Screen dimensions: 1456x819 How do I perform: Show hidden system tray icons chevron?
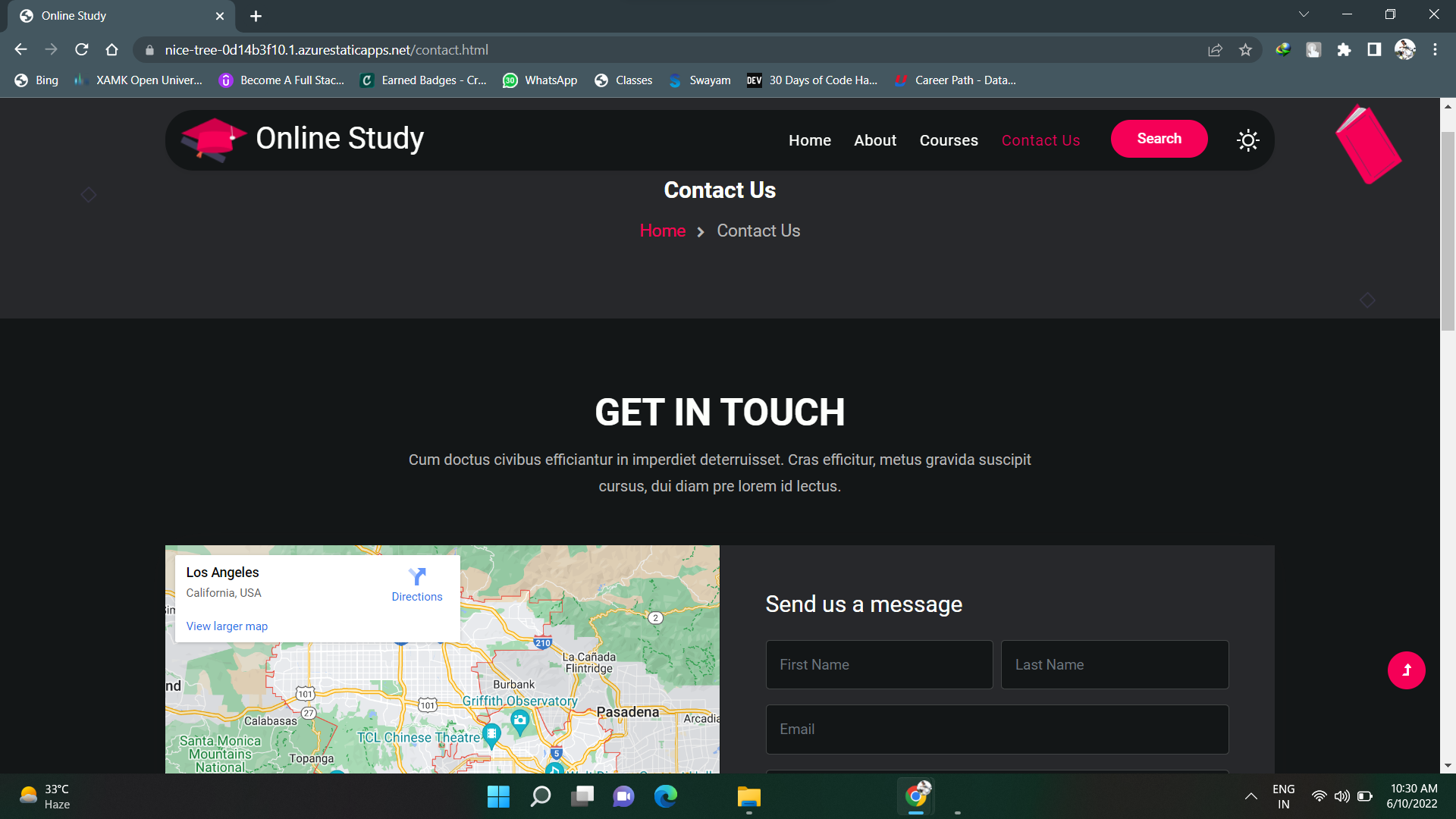1251,796
